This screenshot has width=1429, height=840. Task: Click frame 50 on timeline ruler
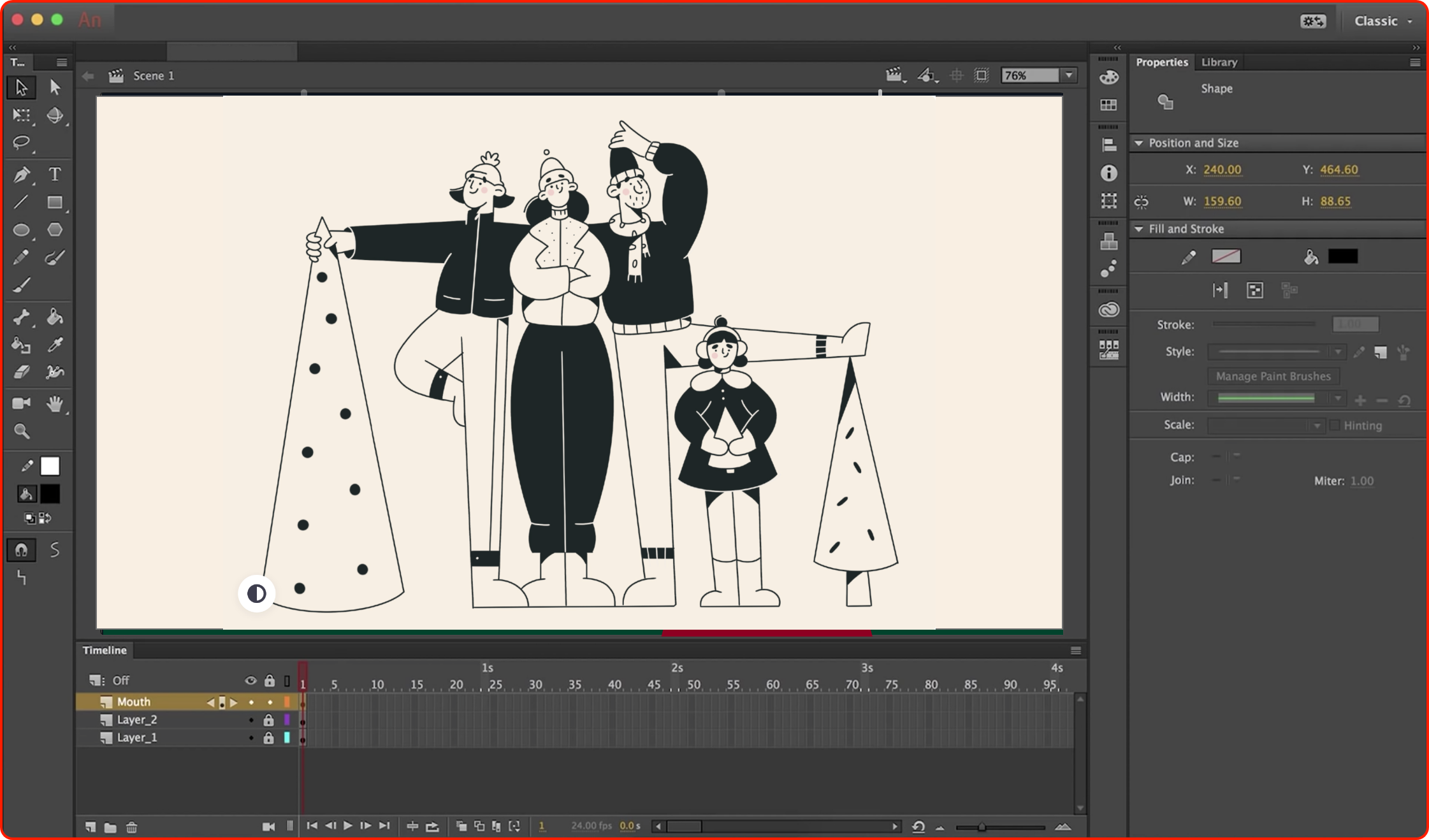693,684
